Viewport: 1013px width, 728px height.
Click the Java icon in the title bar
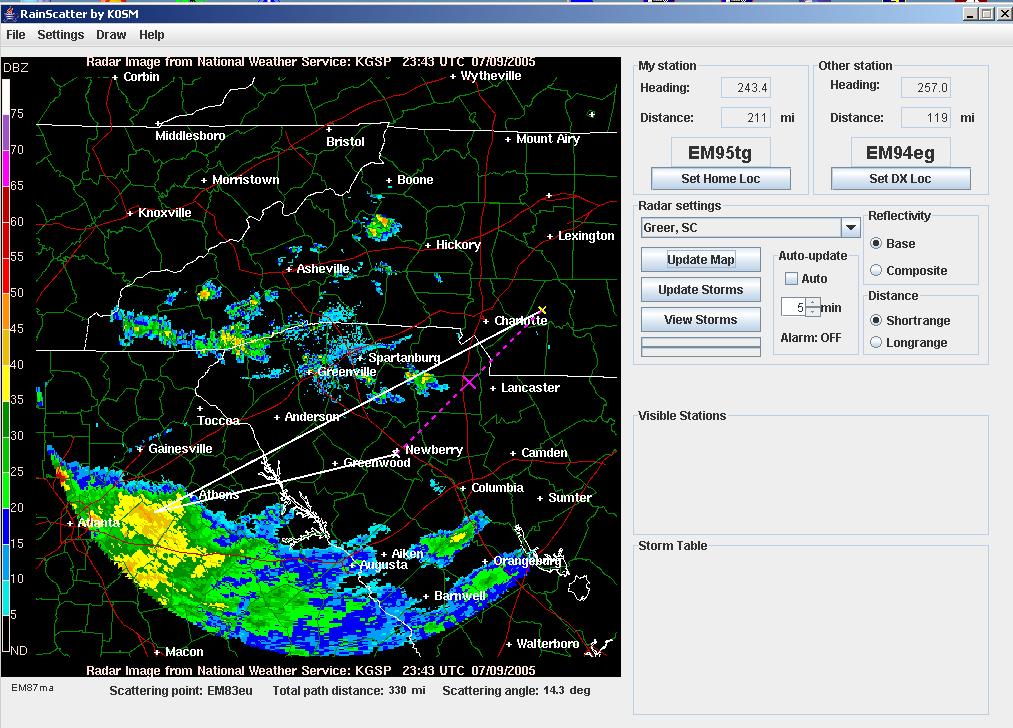coord(10,14)
